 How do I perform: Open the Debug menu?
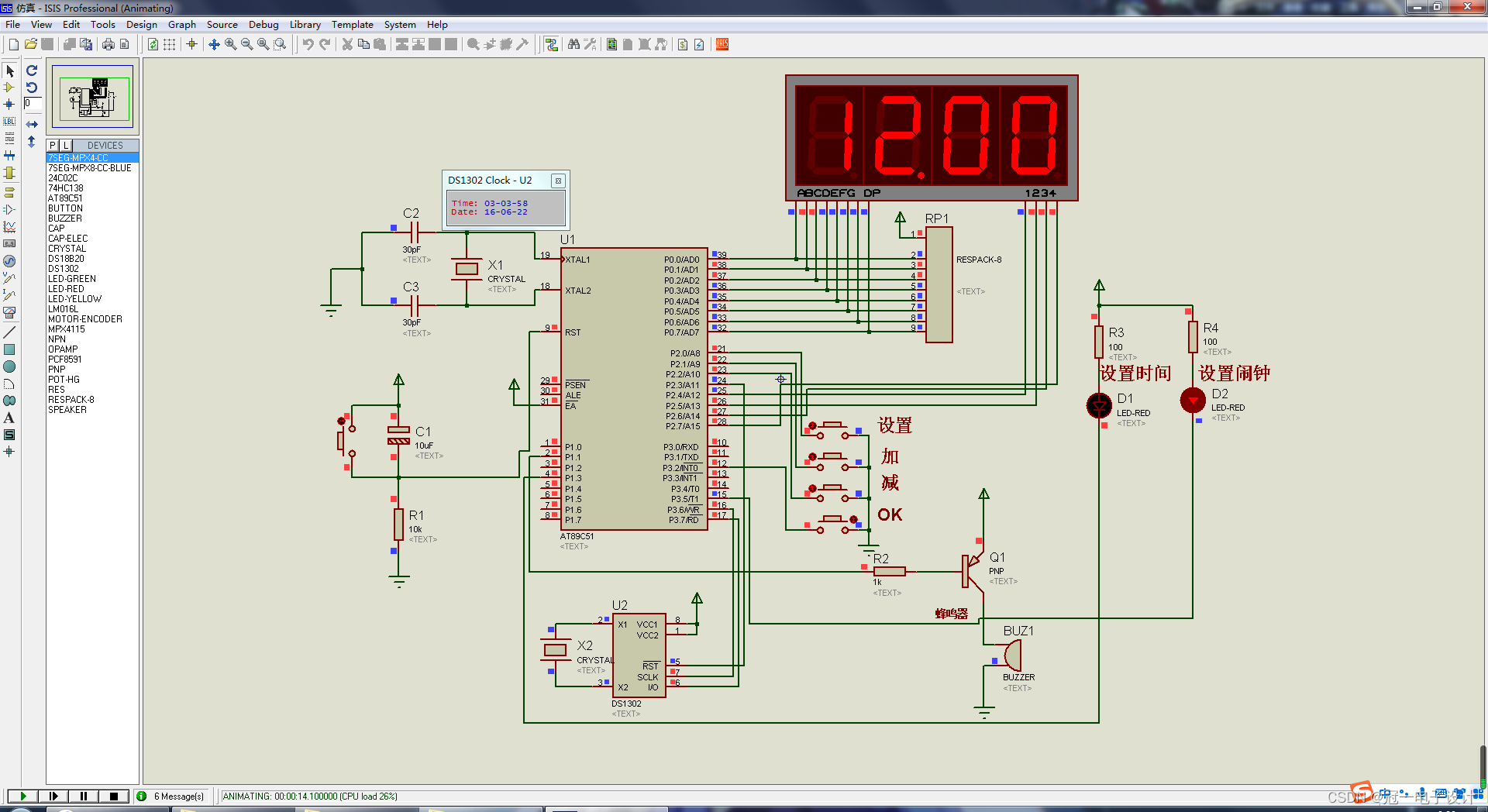tap(263, 25)
